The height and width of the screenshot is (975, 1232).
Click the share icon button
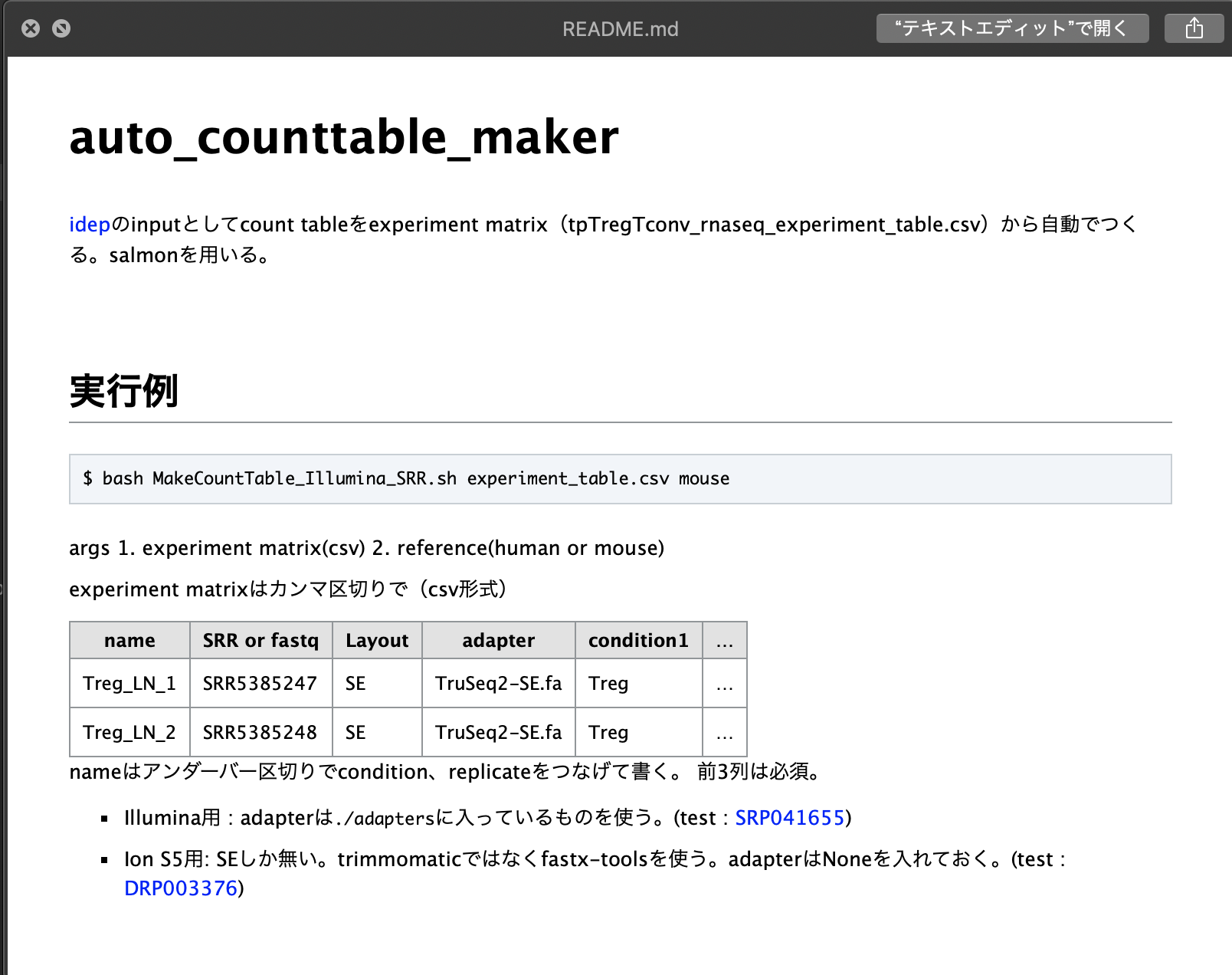coord(1194,28)
